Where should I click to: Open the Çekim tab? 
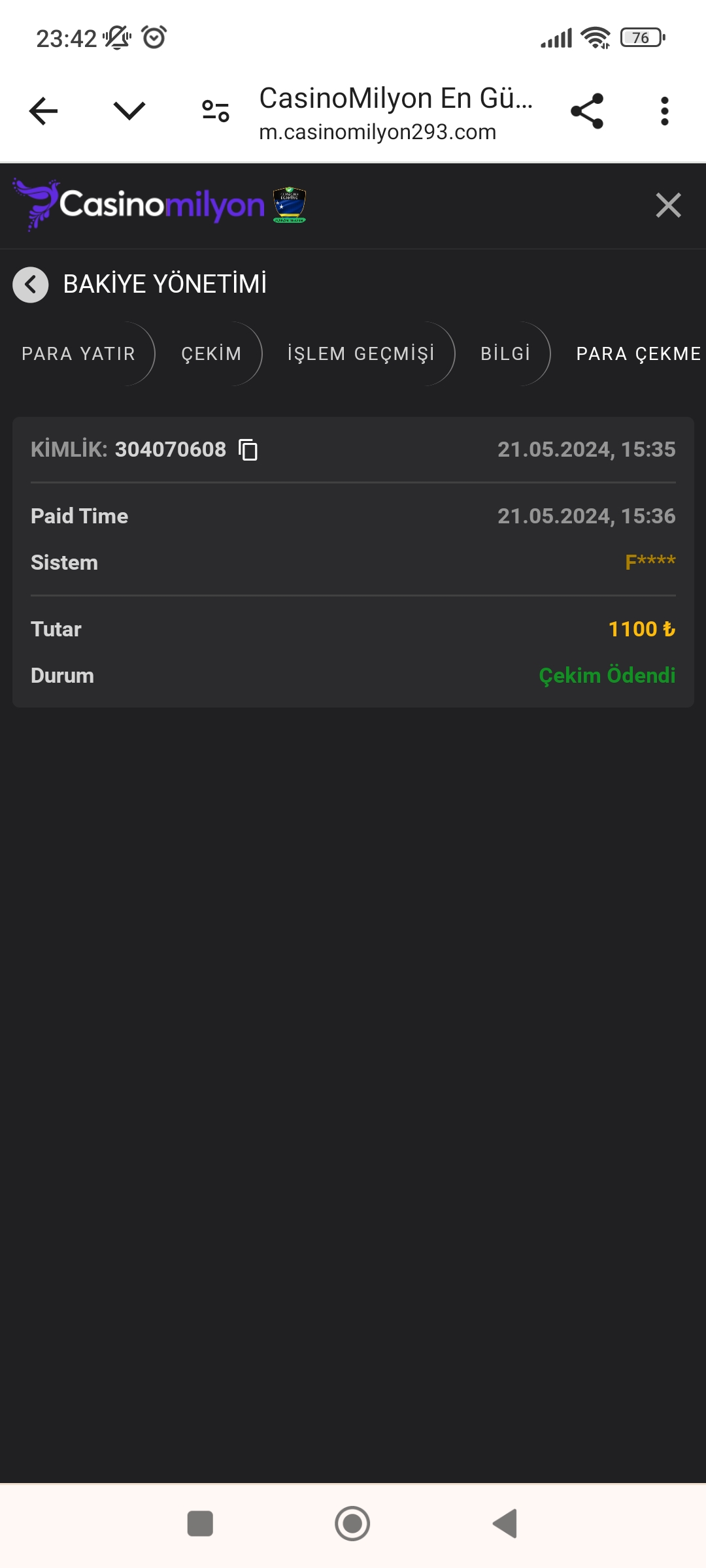point(211,354)
